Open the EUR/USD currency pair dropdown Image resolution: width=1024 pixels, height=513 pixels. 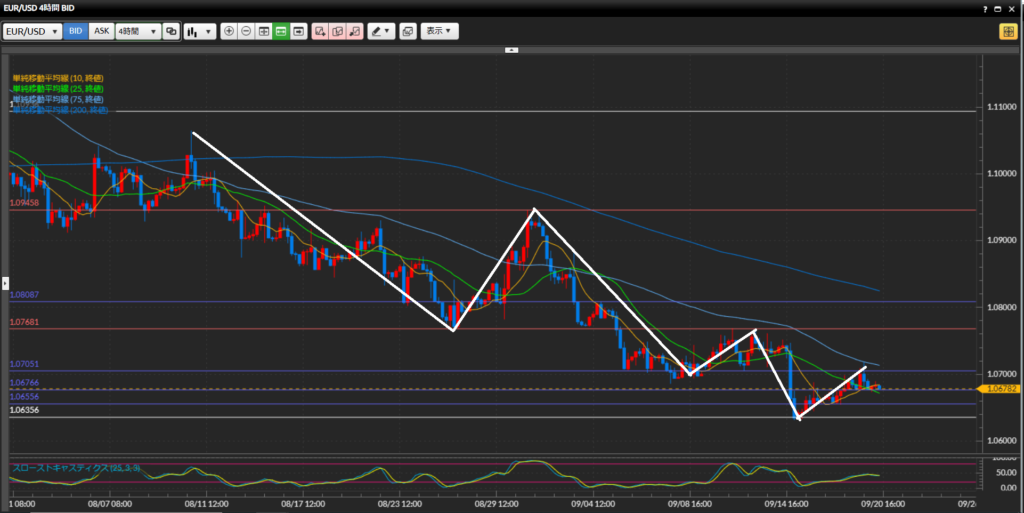31,31
